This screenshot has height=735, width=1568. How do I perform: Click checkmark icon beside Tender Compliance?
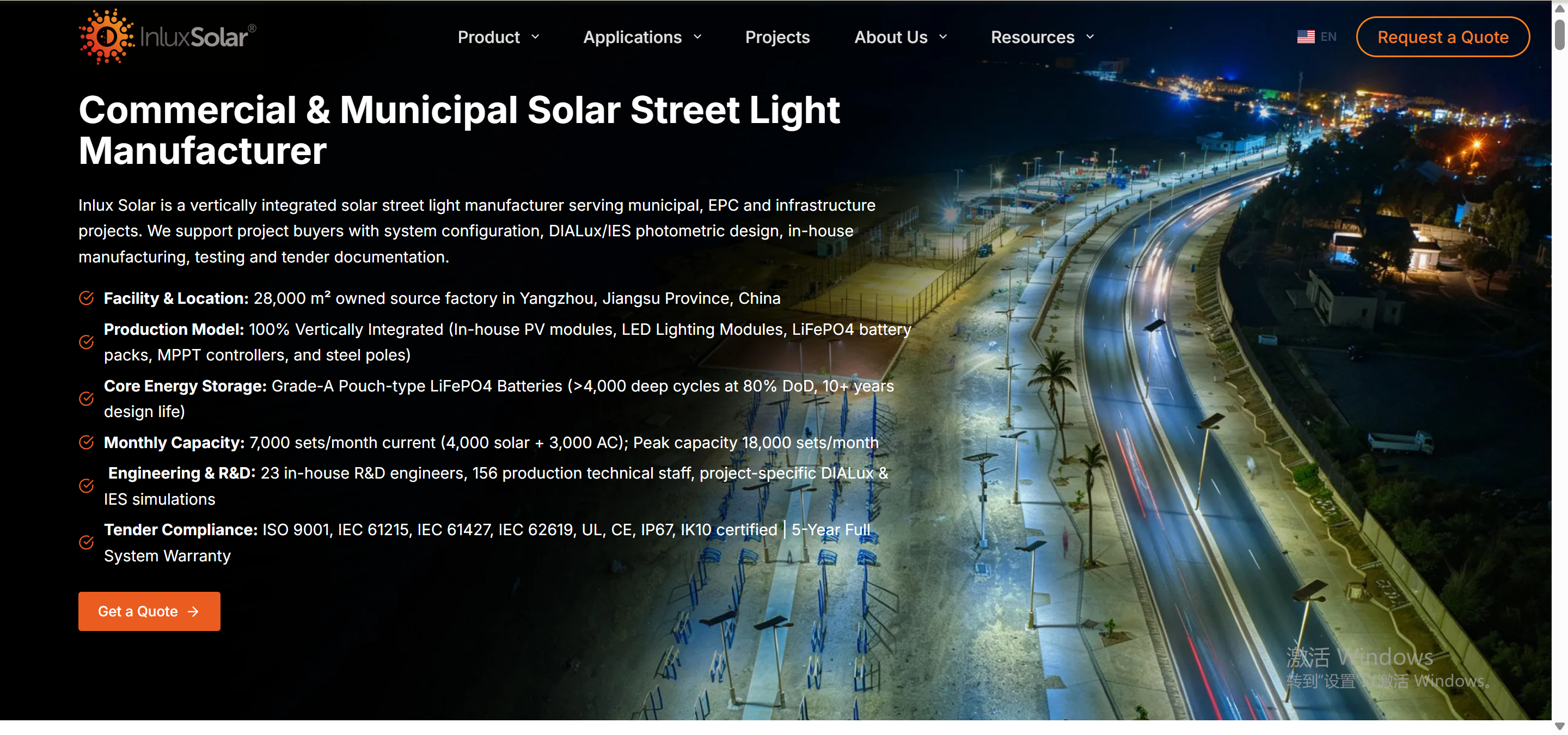click(x=87, y=542)
